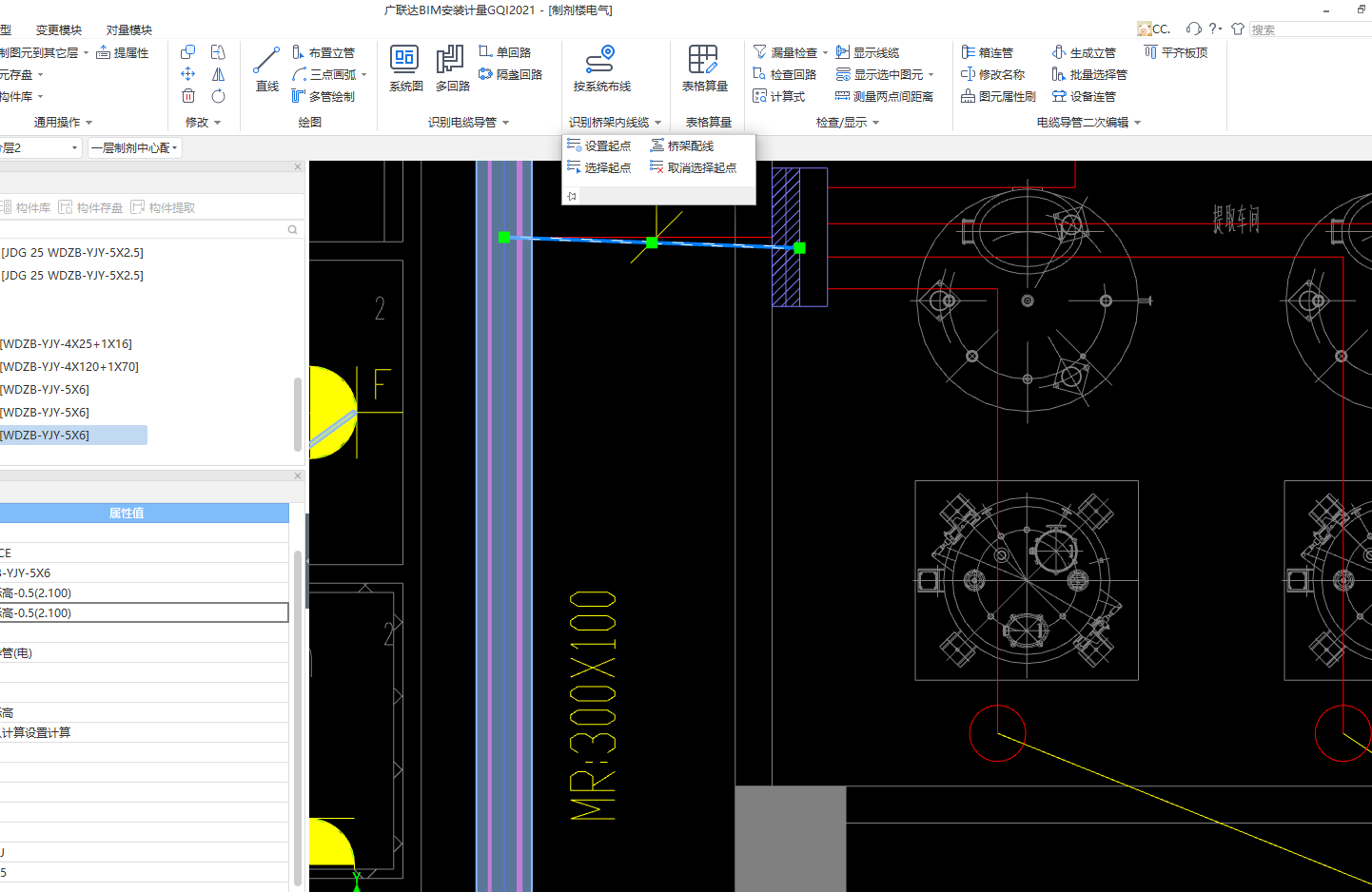Click the skin shirt icon in title bar
This screenshot has width=1372, height=892.
pos(1238,29)
